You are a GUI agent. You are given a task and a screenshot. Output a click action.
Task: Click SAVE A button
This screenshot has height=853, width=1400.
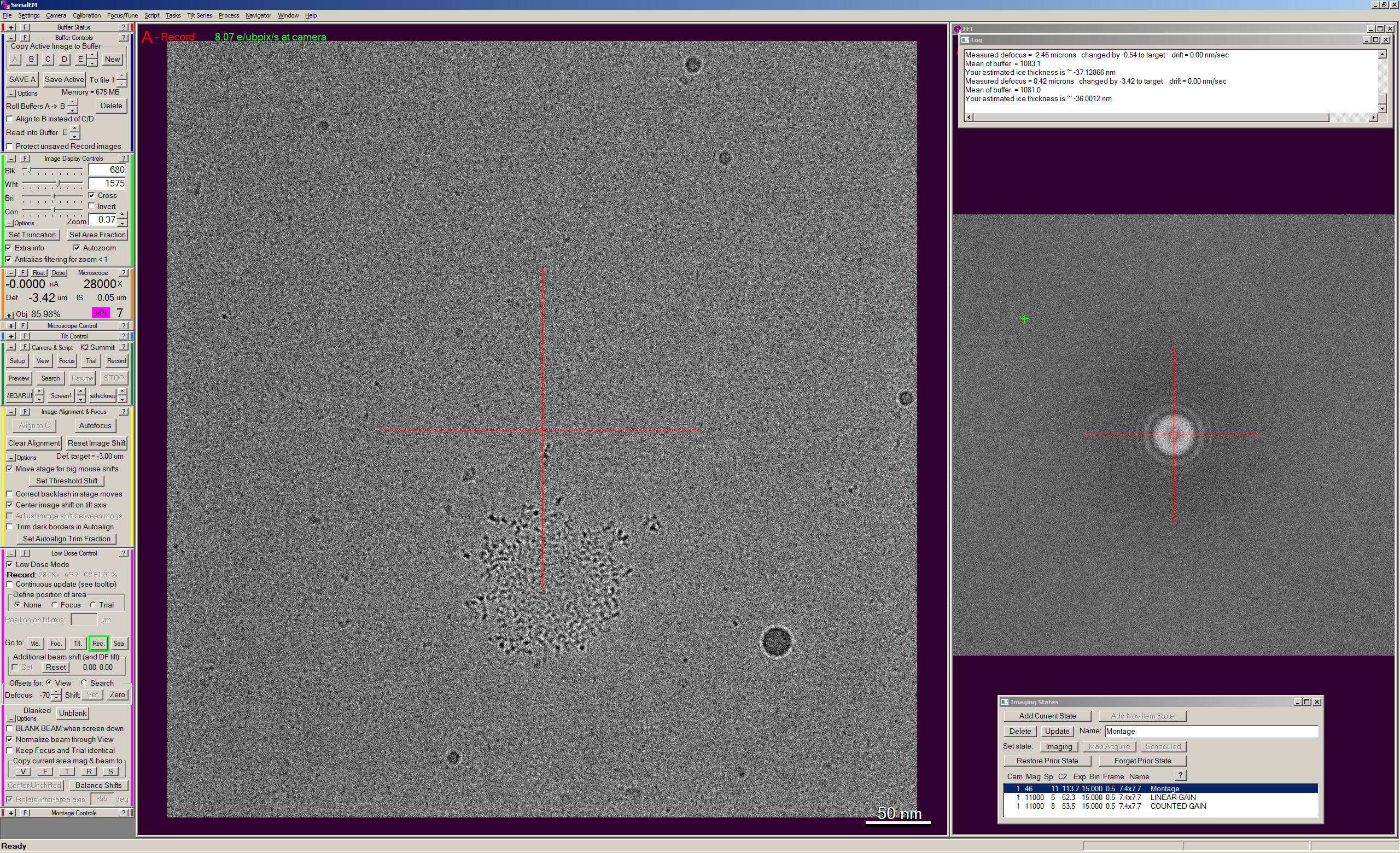pos(22,79)
